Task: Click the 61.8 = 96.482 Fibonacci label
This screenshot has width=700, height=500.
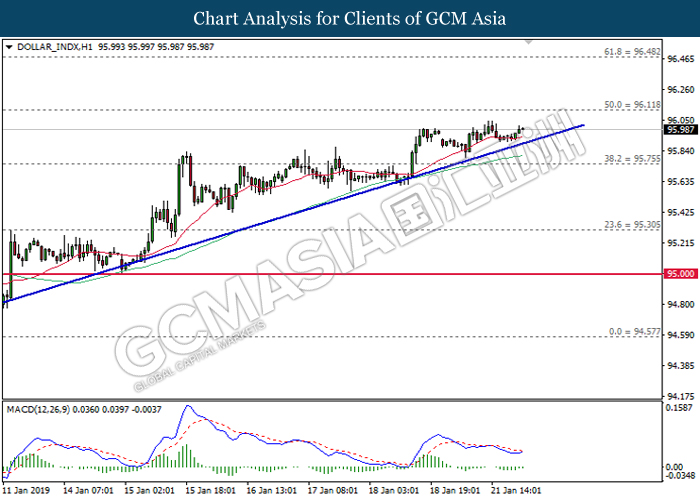Action: [632, 52]
